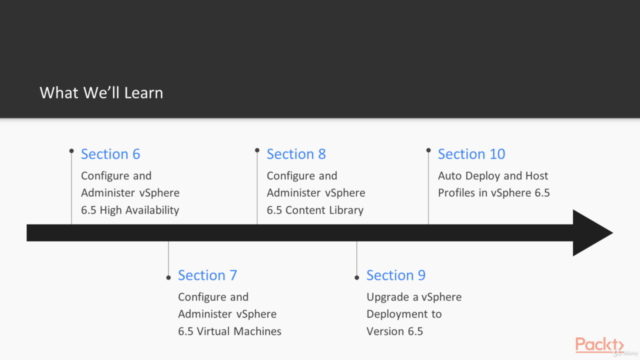Viewport: 640px width, 360px height.
Task: Select the 'Section 6' heading
Action: click(x=111, y=154)
